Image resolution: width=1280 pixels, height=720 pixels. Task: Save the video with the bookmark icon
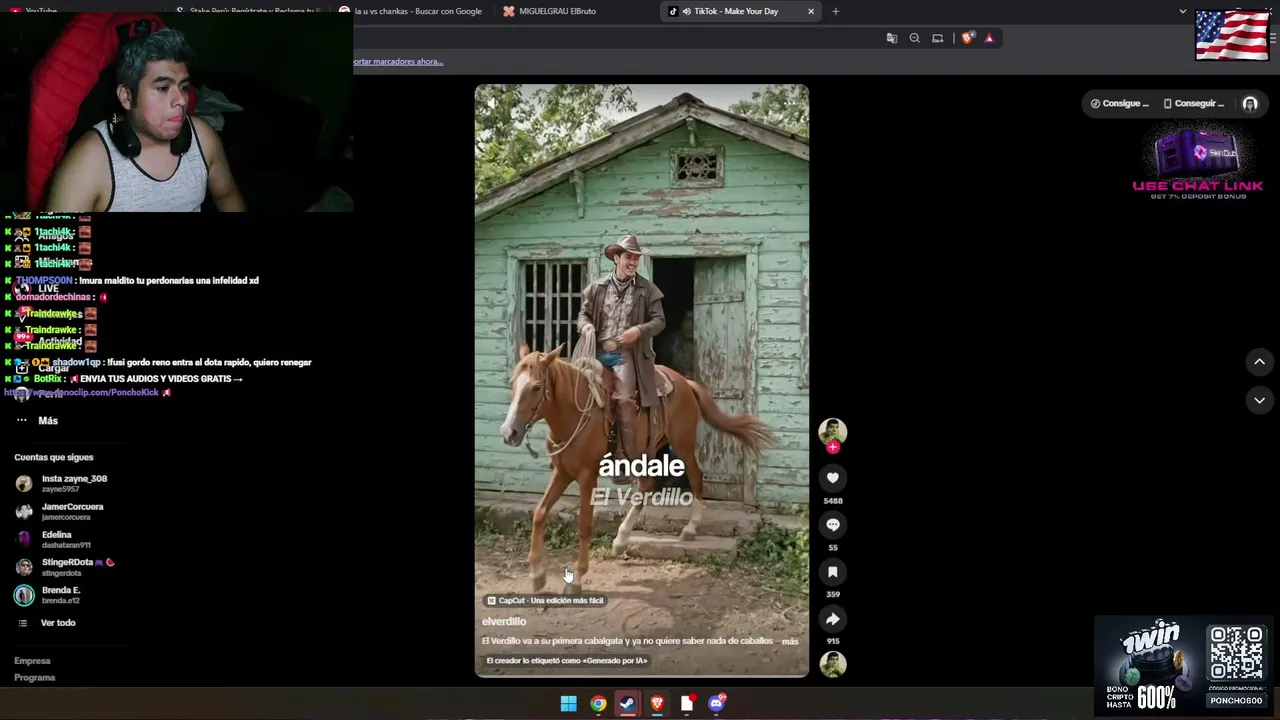tap(832, 572)
